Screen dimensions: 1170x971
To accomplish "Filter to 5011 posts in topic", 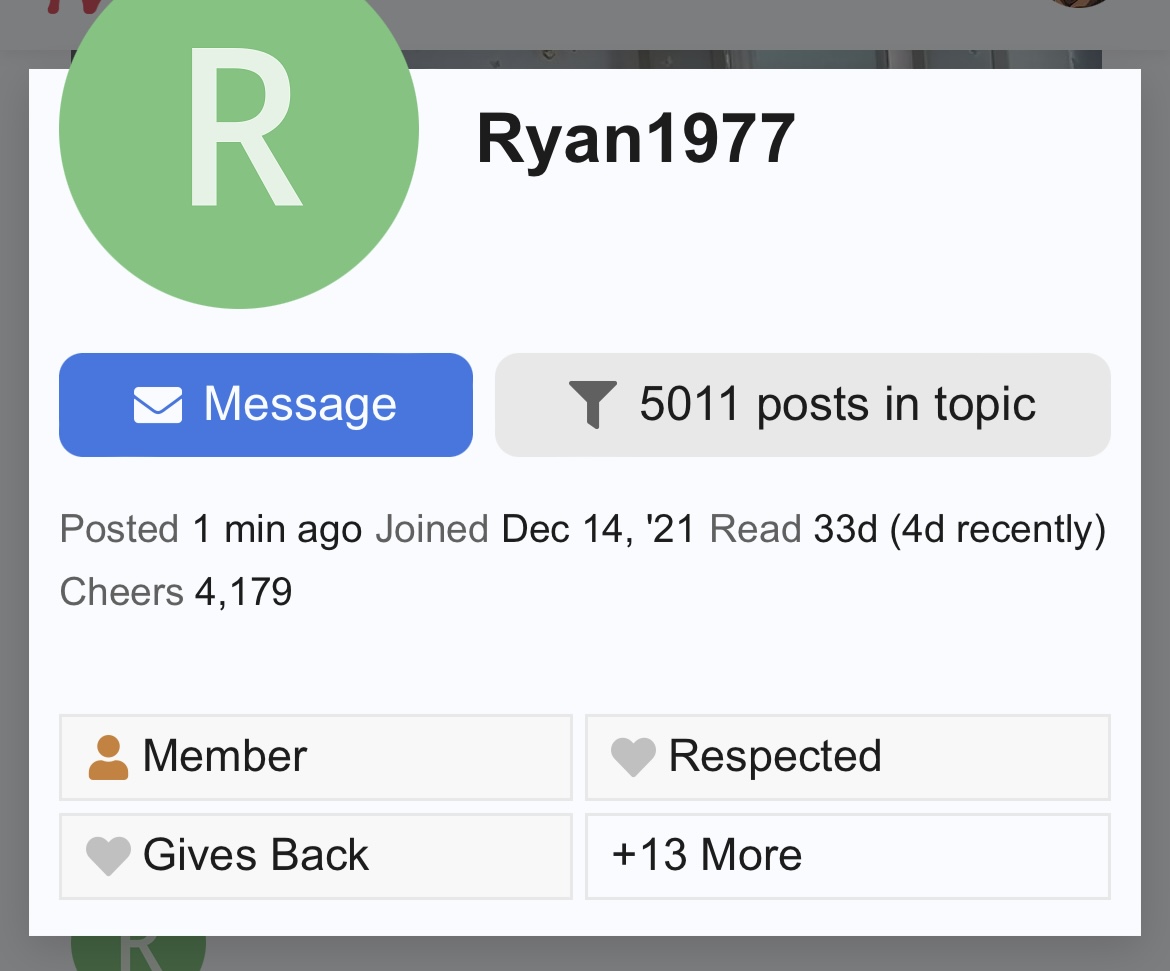I will pyautogui.click(x=803, y=405).
